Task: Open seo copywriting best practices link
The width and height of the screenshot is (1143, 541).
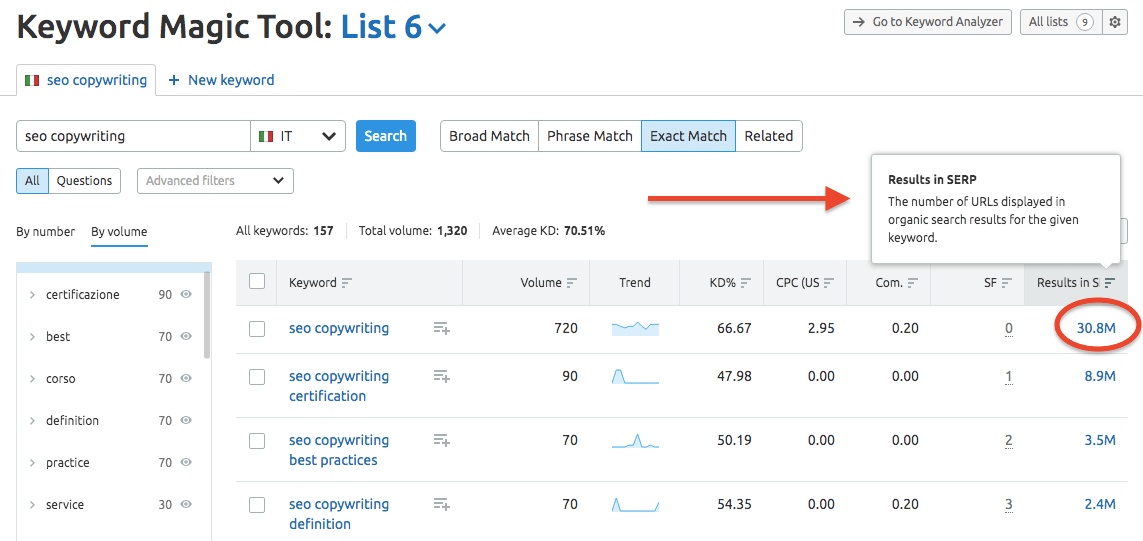Action: 339,450
